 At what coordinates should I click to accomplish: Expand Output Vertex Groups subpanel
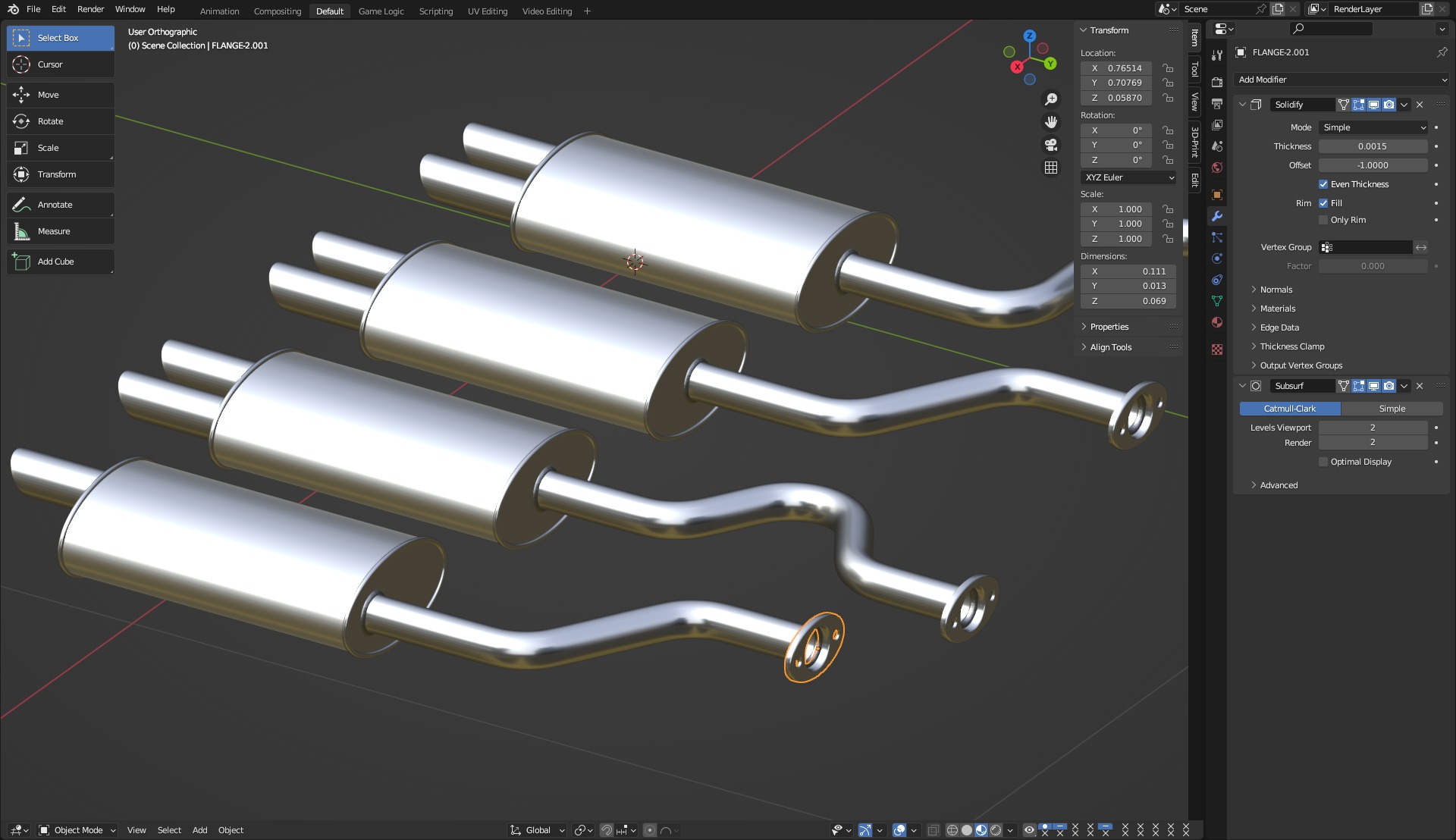click(1301, 365)
